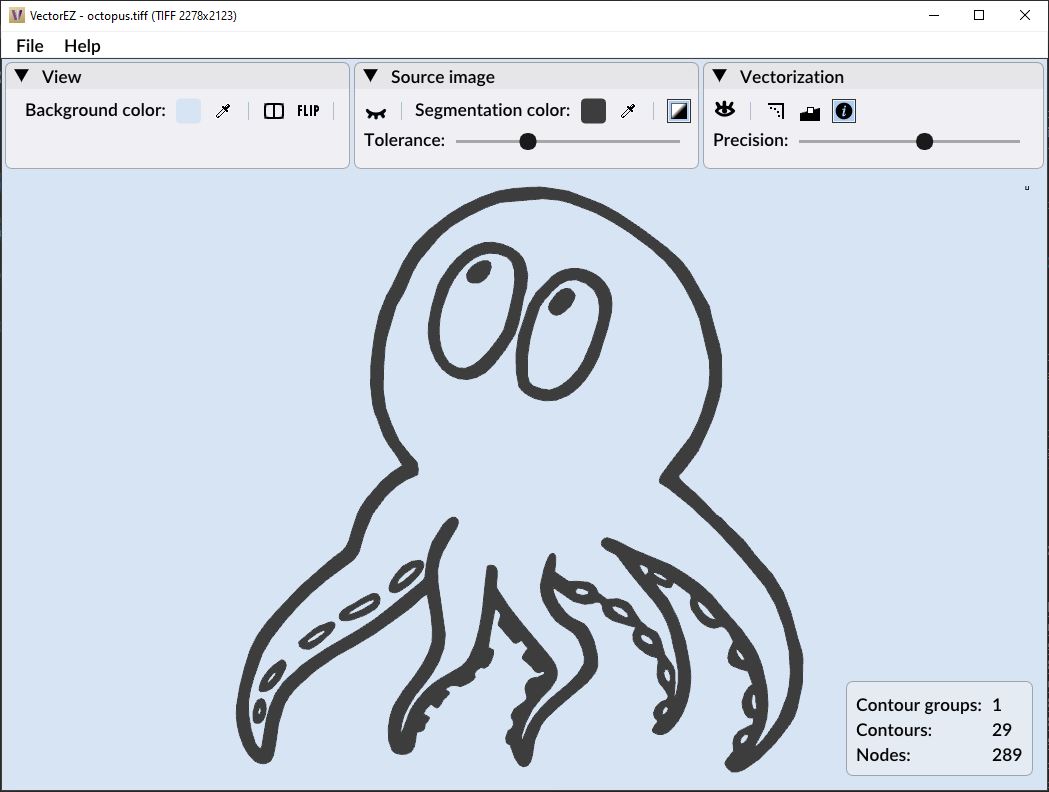1049x792 pixels.
Task: Pick segmentation color with the eyedropper
Action: 628,111
